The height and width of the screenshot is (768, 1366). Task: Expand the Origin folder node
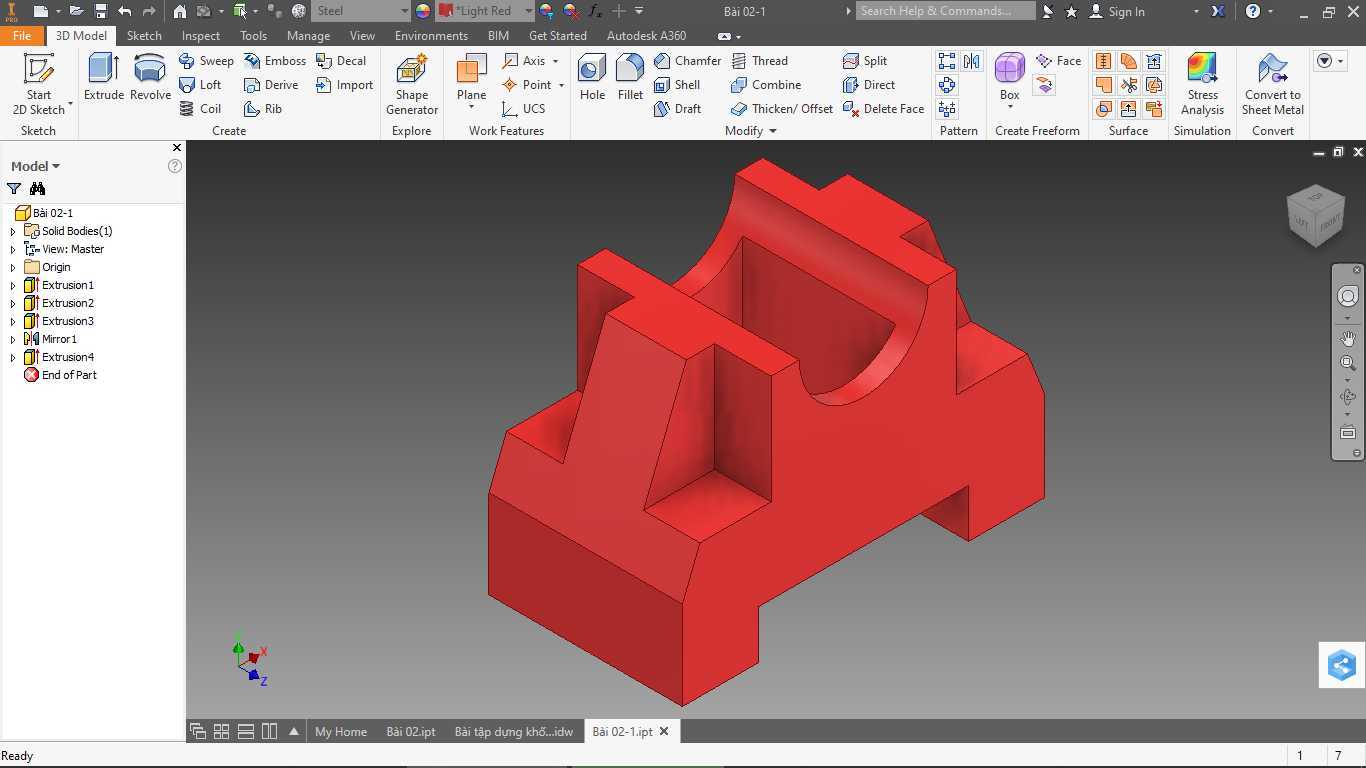[x=13, y=267]
